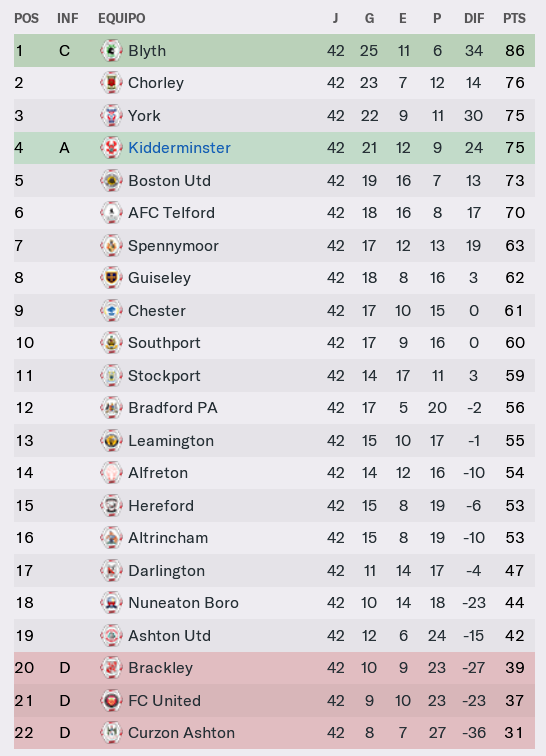Click the INF column header
Viewport: 546px width, 756px height.
pos(67,18)
